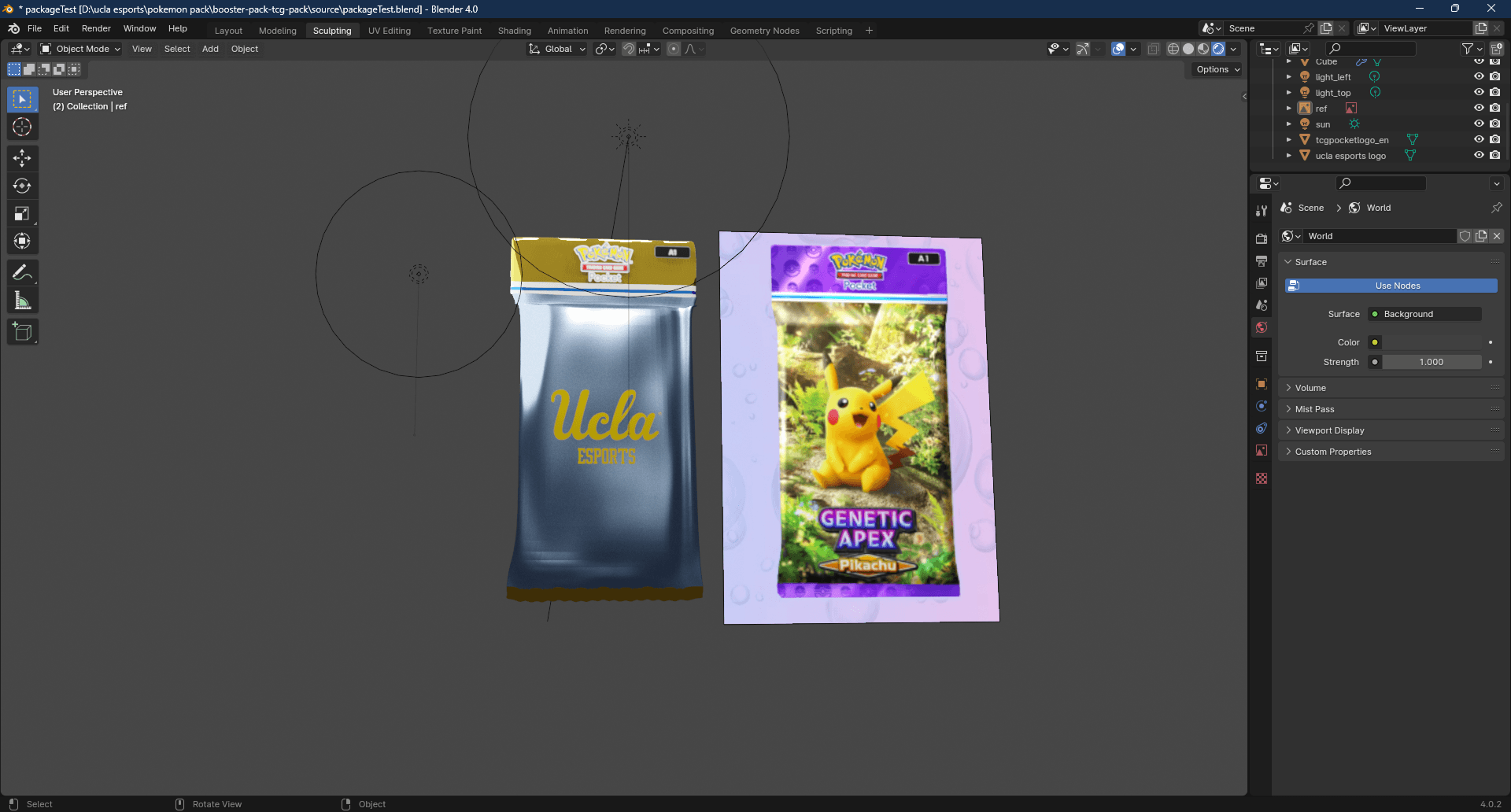The height and width of the screenshot is (812, 1511).
Task: Hide tcgpocketlogo_en in viewport
Action: click(1479, 140)
